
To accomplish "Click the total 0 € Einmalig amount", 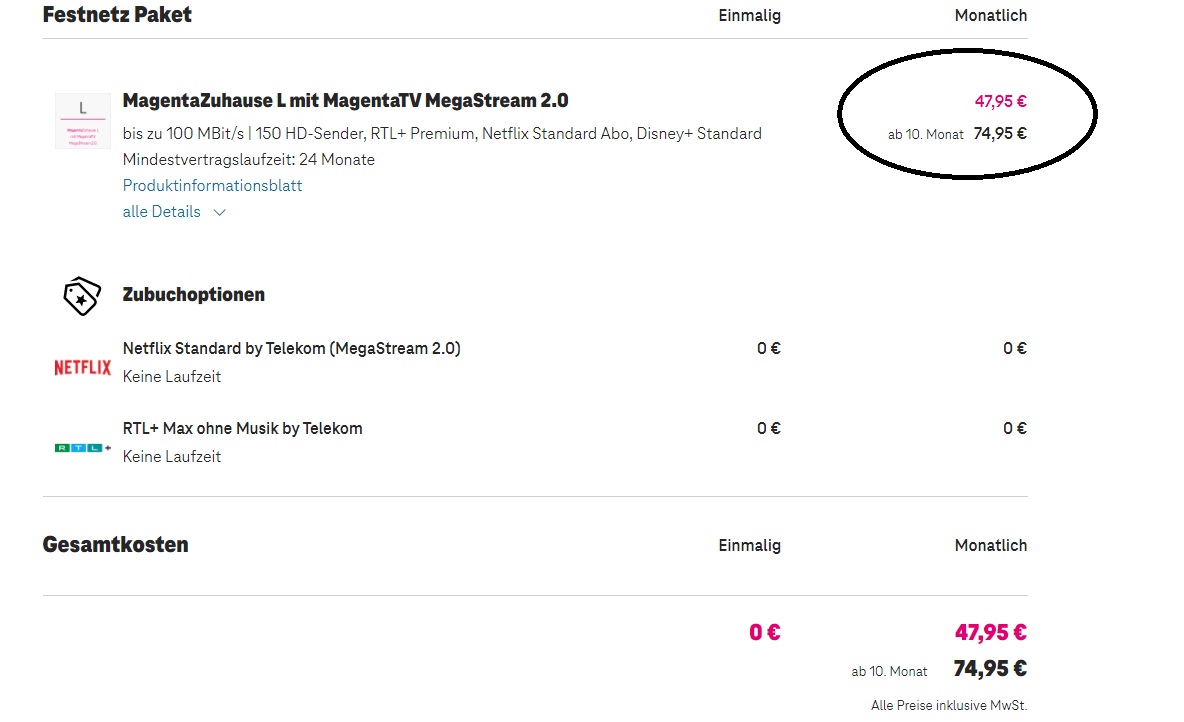I will 764,632.
